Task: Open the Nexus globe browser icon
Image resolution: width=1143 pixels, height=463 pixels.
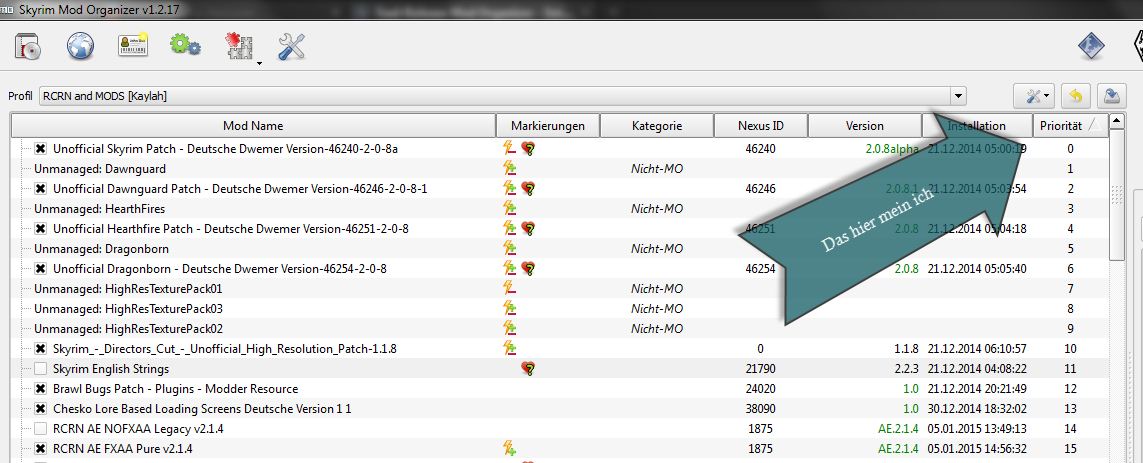Action: coord(80,47)
